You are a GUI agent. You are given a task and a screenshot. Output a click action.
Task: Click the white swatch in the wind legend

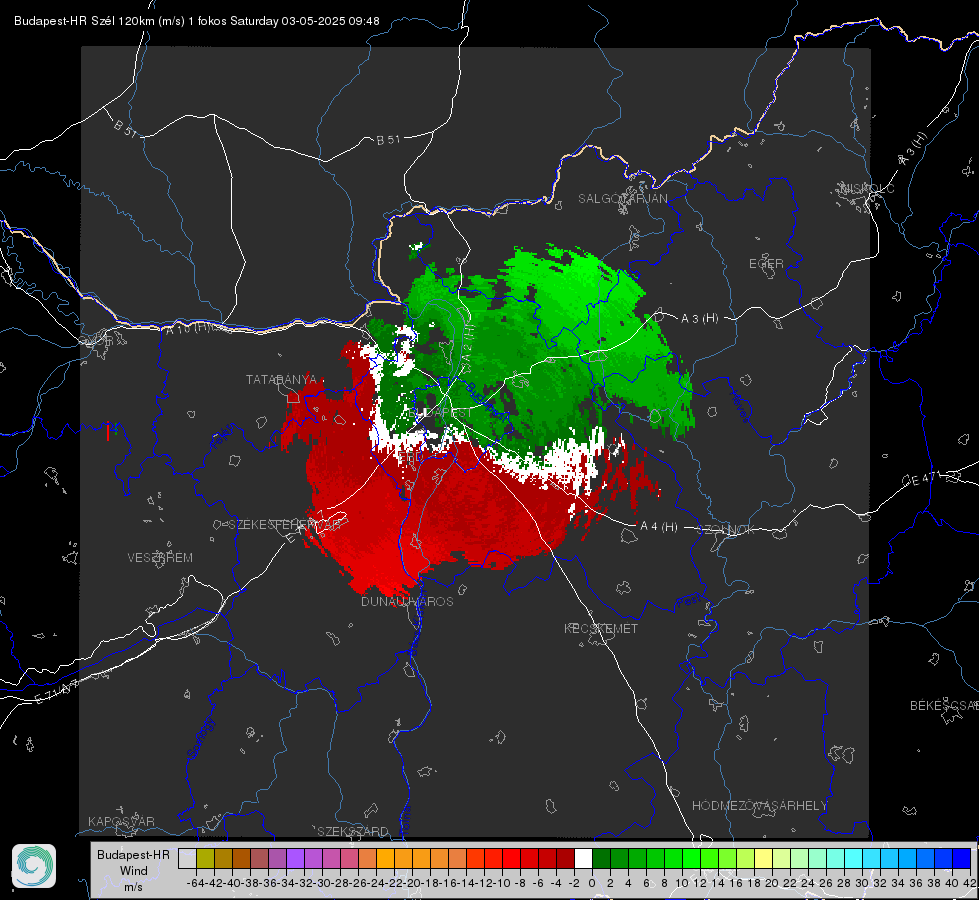(583, 858)
